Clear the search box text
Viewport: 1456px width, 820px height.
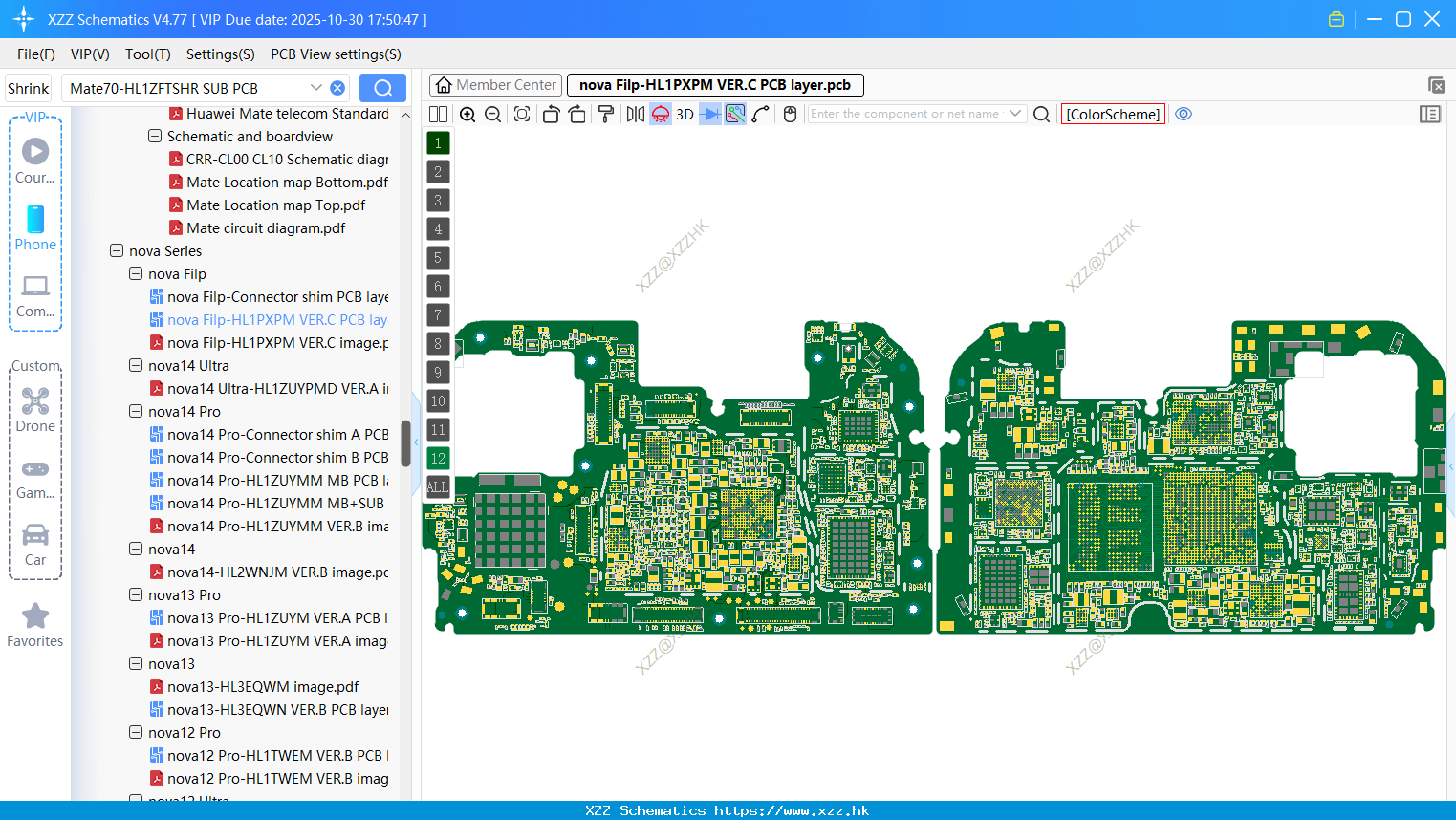click(x=337, y=88)
